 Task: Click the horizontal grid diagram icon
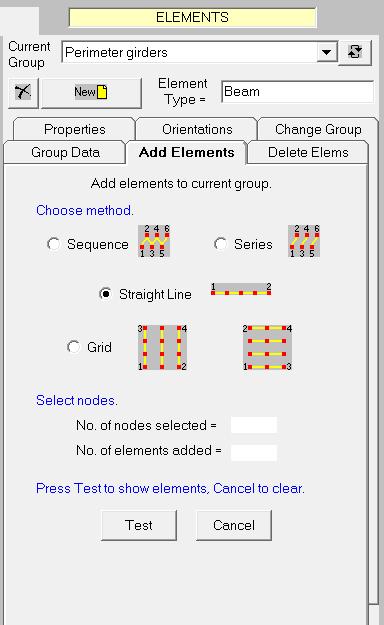267,348
